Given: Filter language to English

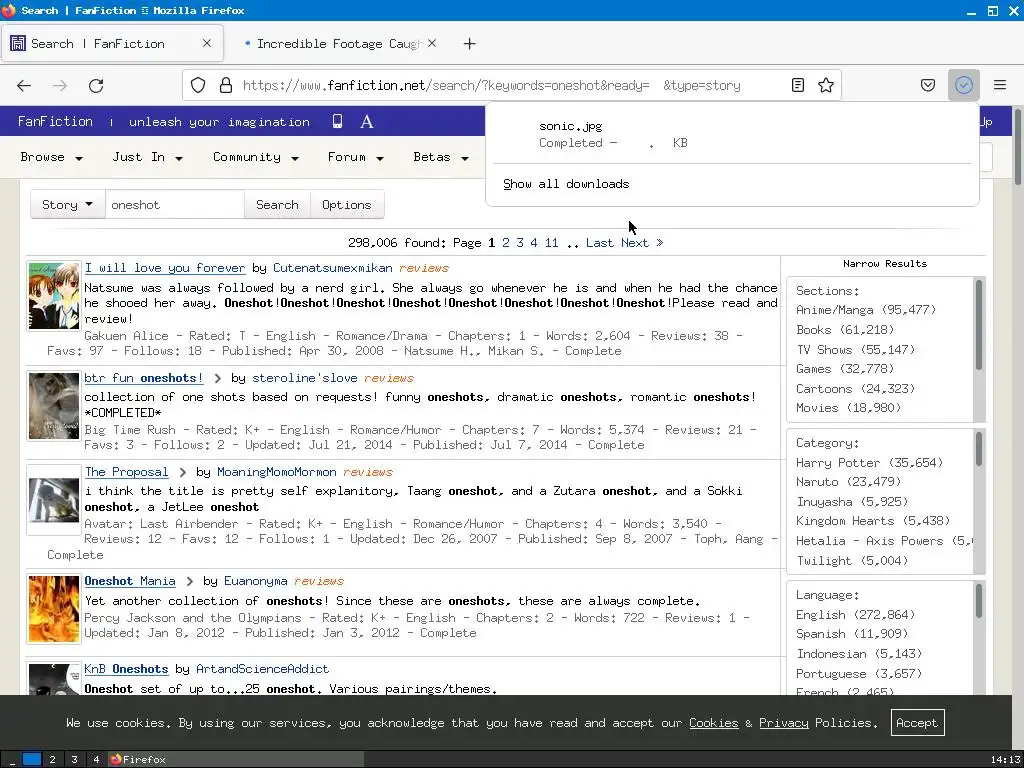Looking at the screenshot, I should click(856, 615).
